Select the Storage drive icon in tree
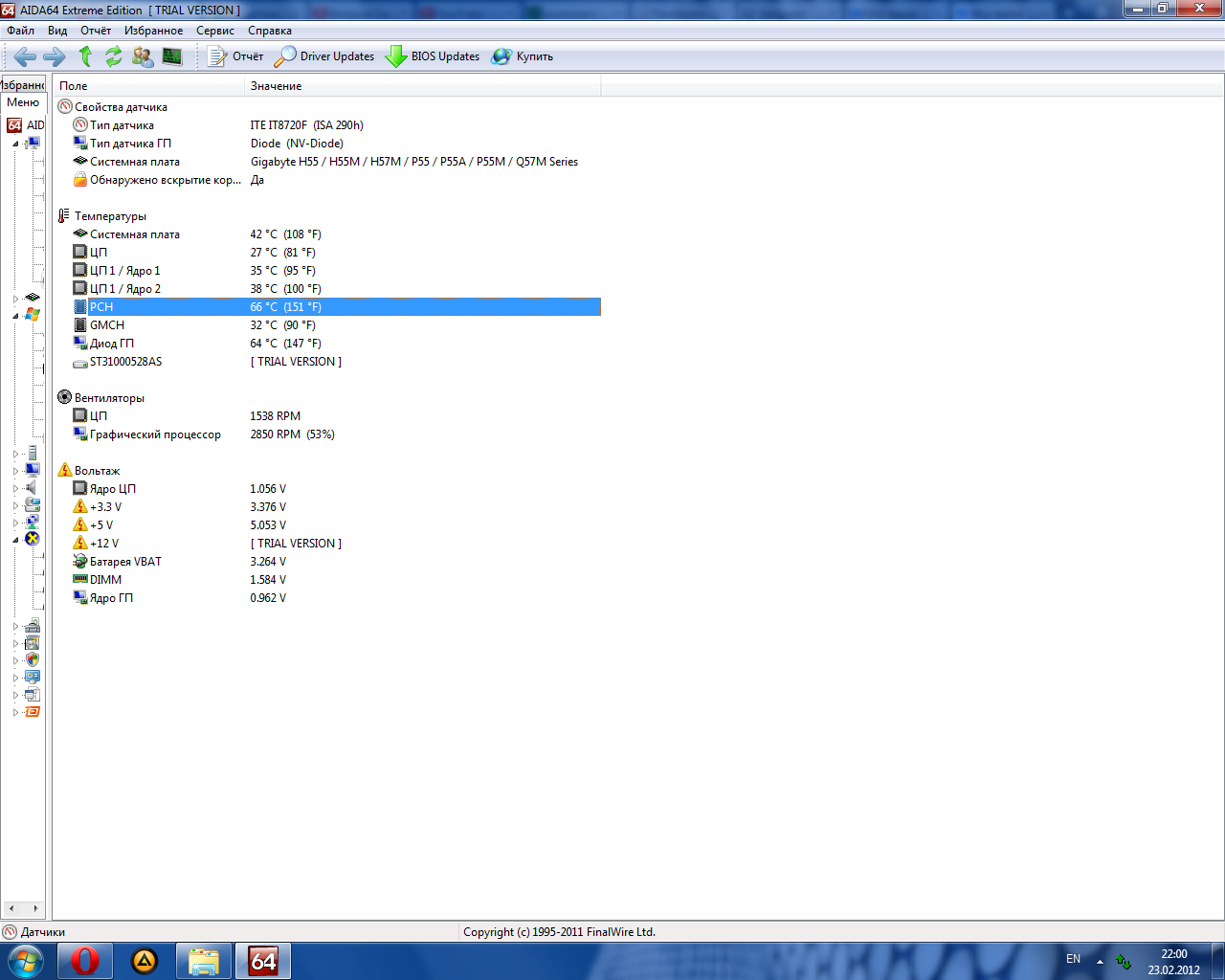1225x980 pixels. (x=33, y=504)
